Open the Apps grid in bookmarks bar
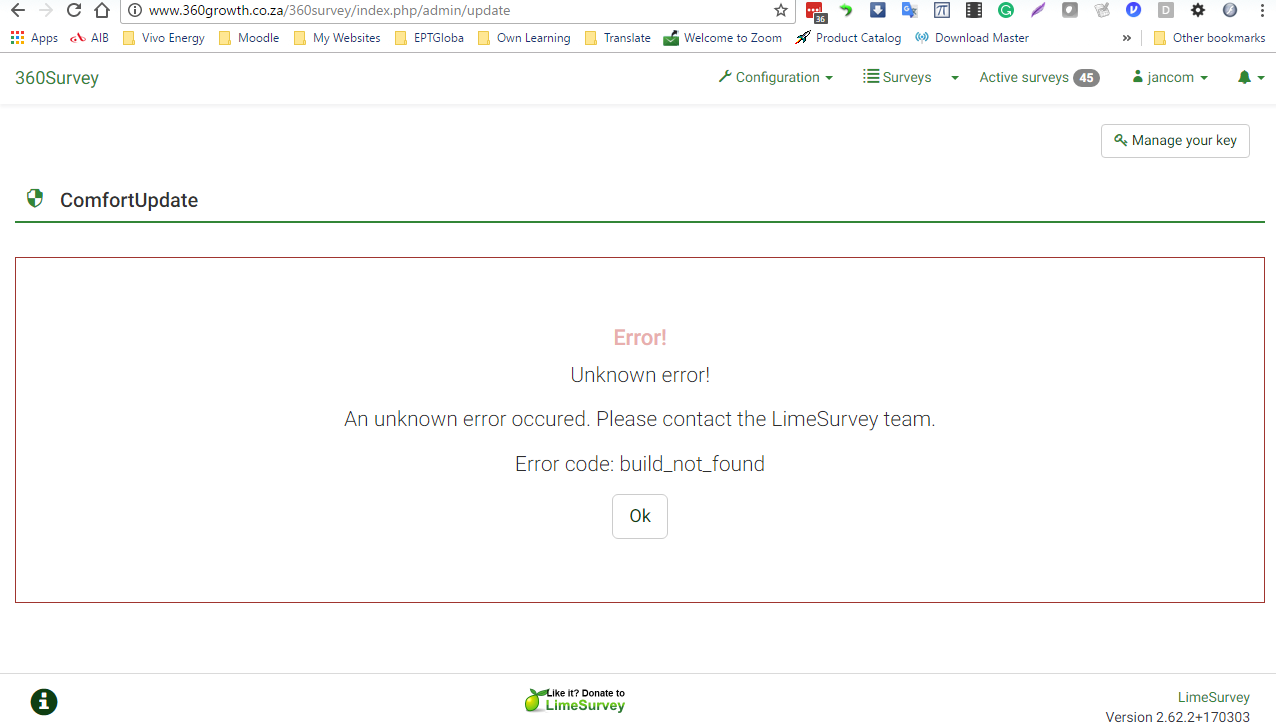1276x728 pixels. click(x=34, y=38)
